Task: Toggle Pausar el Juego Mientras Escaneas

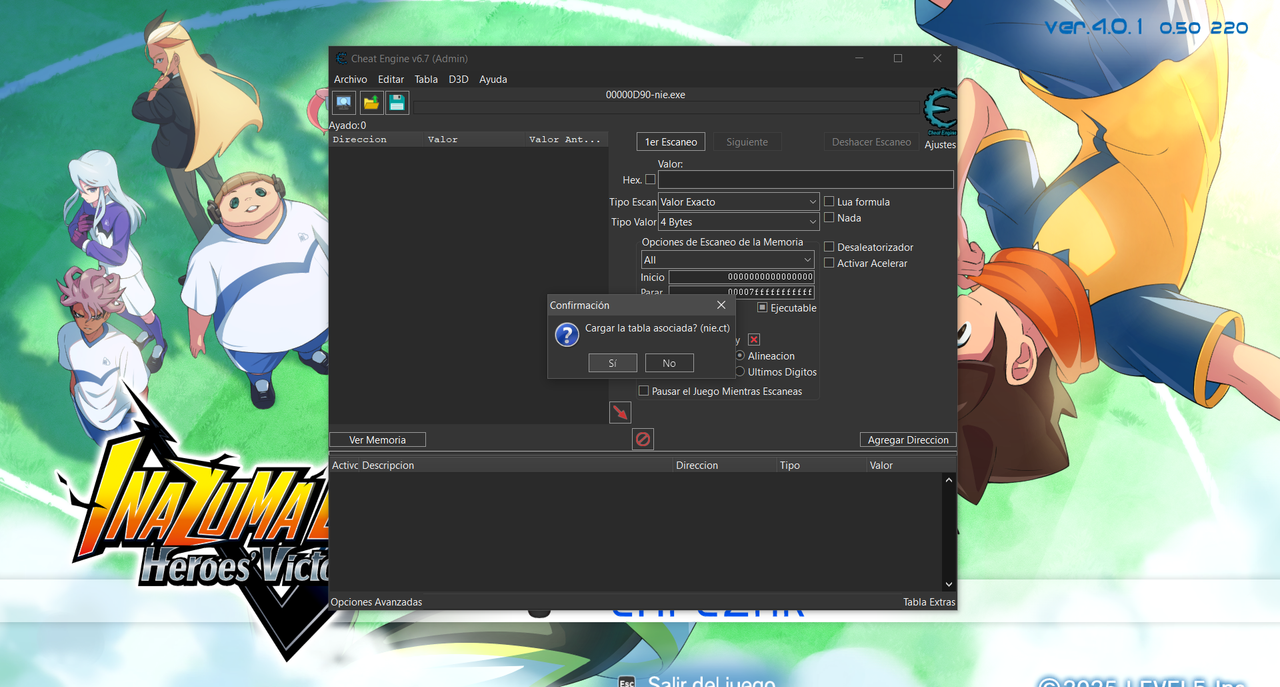Action: click(644, 391)
